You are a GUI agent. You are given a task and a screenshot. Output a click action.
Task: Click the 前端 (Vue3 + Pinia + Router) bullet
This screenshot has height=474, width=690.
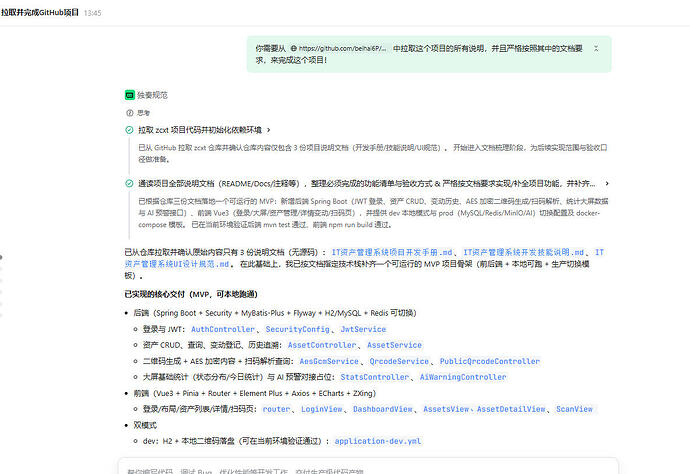[254, 393]
